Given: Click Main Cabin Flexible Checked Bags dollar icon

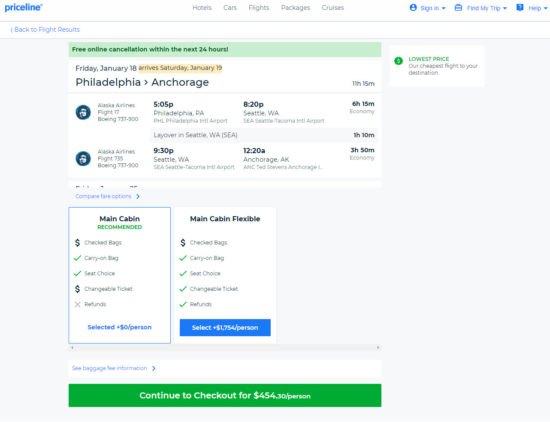Looking at the screenshot, I should click(183, 242).
